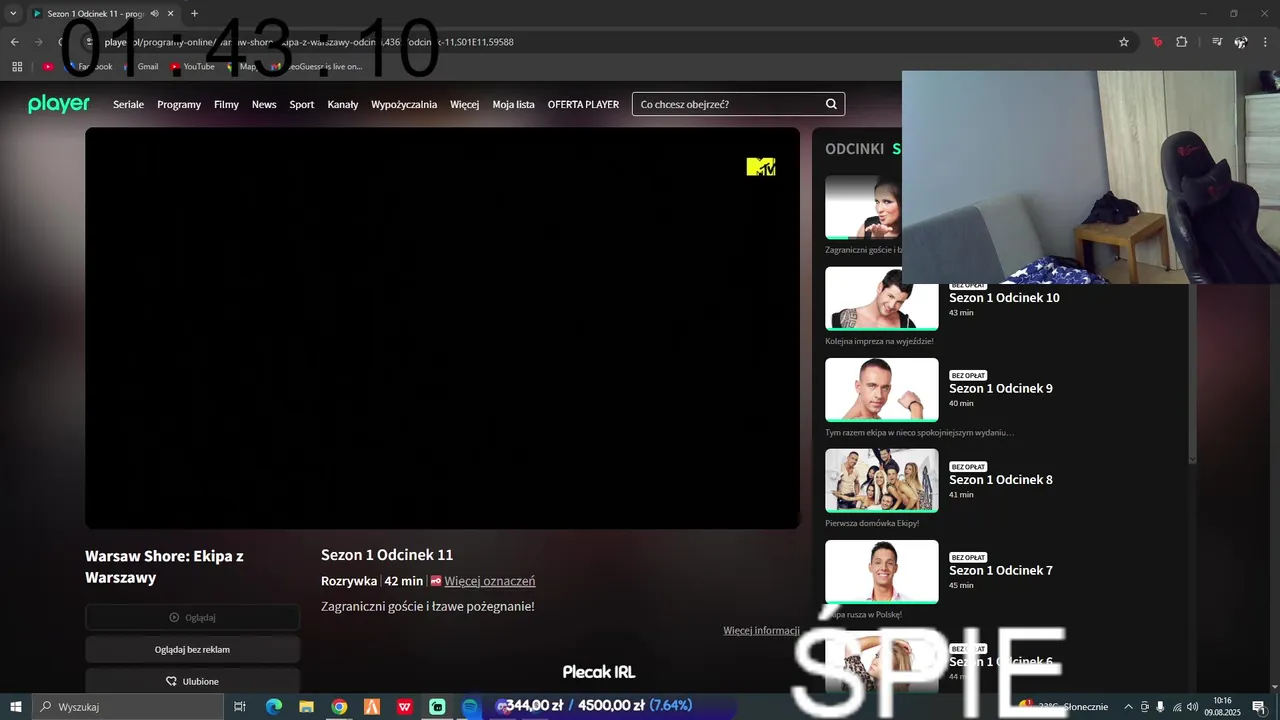This screenshot has height=720, width=1280.
Task: Open the apps grid in the bookmarks bar
Action: [x=17, y=66]
